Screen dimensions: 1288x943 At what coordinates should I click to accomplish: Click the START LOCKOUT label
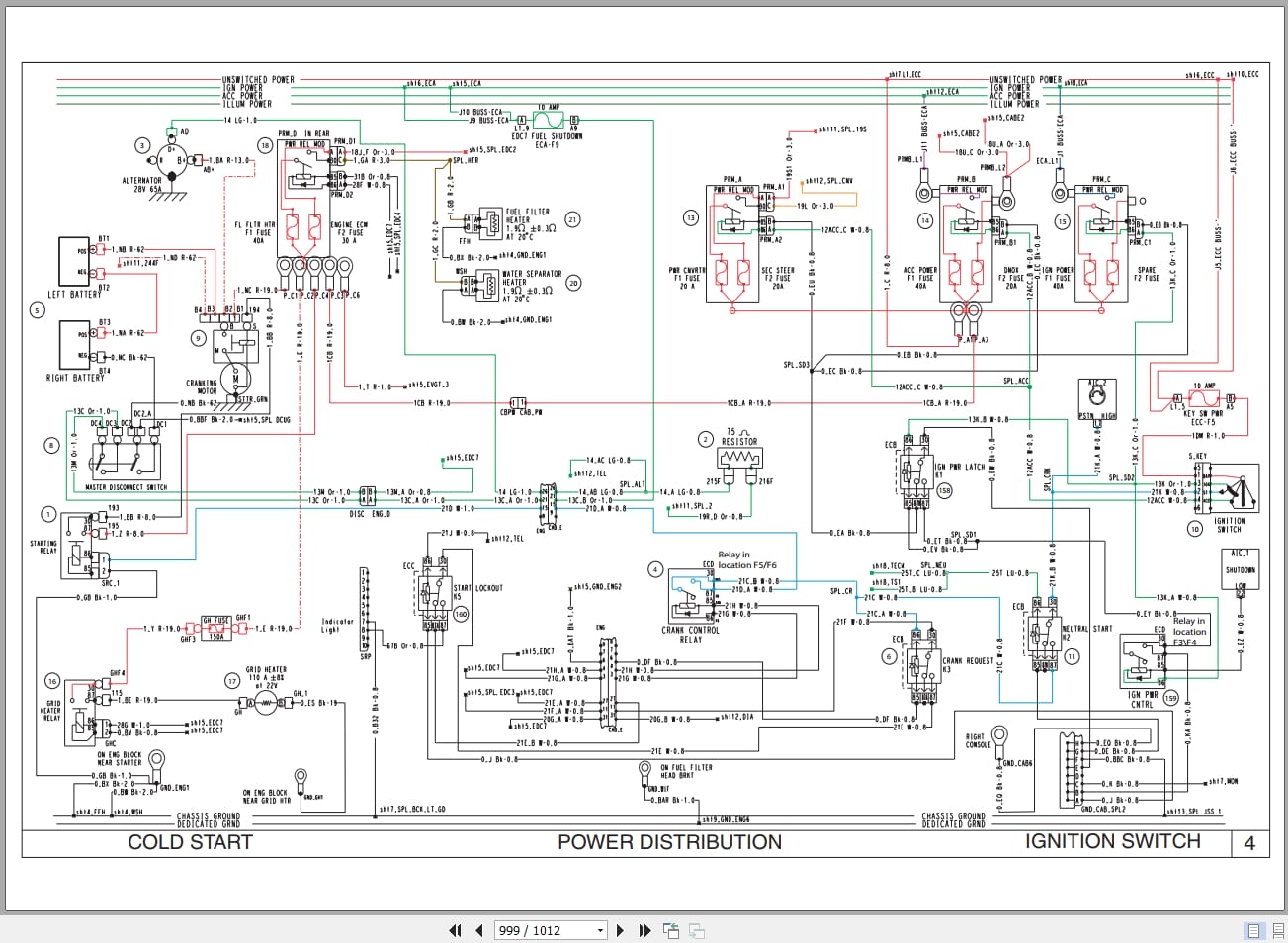coord(478,588)
